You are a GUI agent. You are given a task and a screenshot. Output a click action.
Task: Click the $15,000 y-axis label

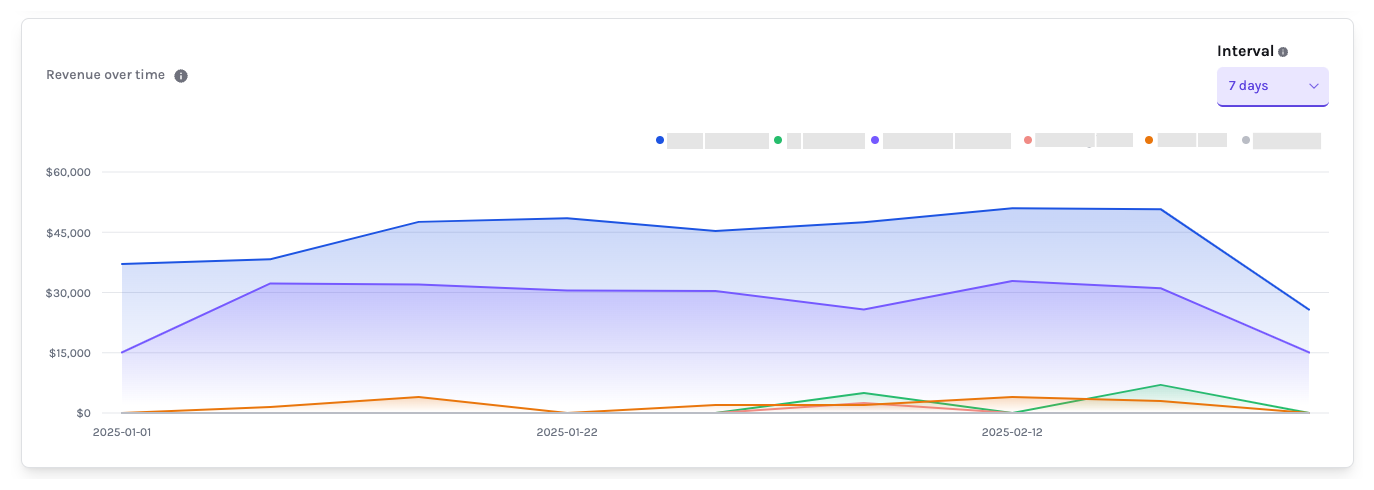tap(69, 353)
